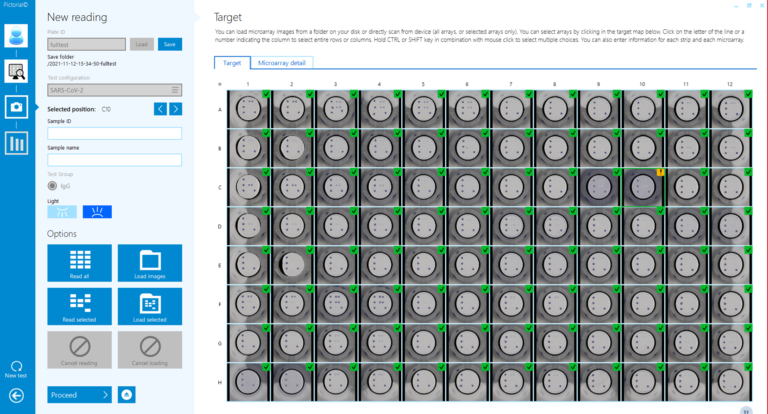This screenshot has height=414, width=768.
Task: Click the Load images folder button
Action: pyautogui.click(x=150, y=263)
